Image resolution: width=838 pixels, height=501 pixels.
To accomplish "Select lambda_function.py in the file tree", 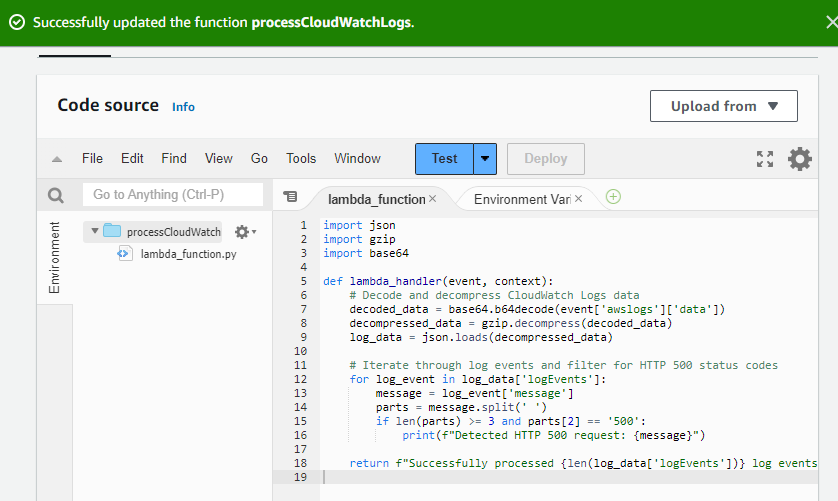I will [x=188, y=254].
